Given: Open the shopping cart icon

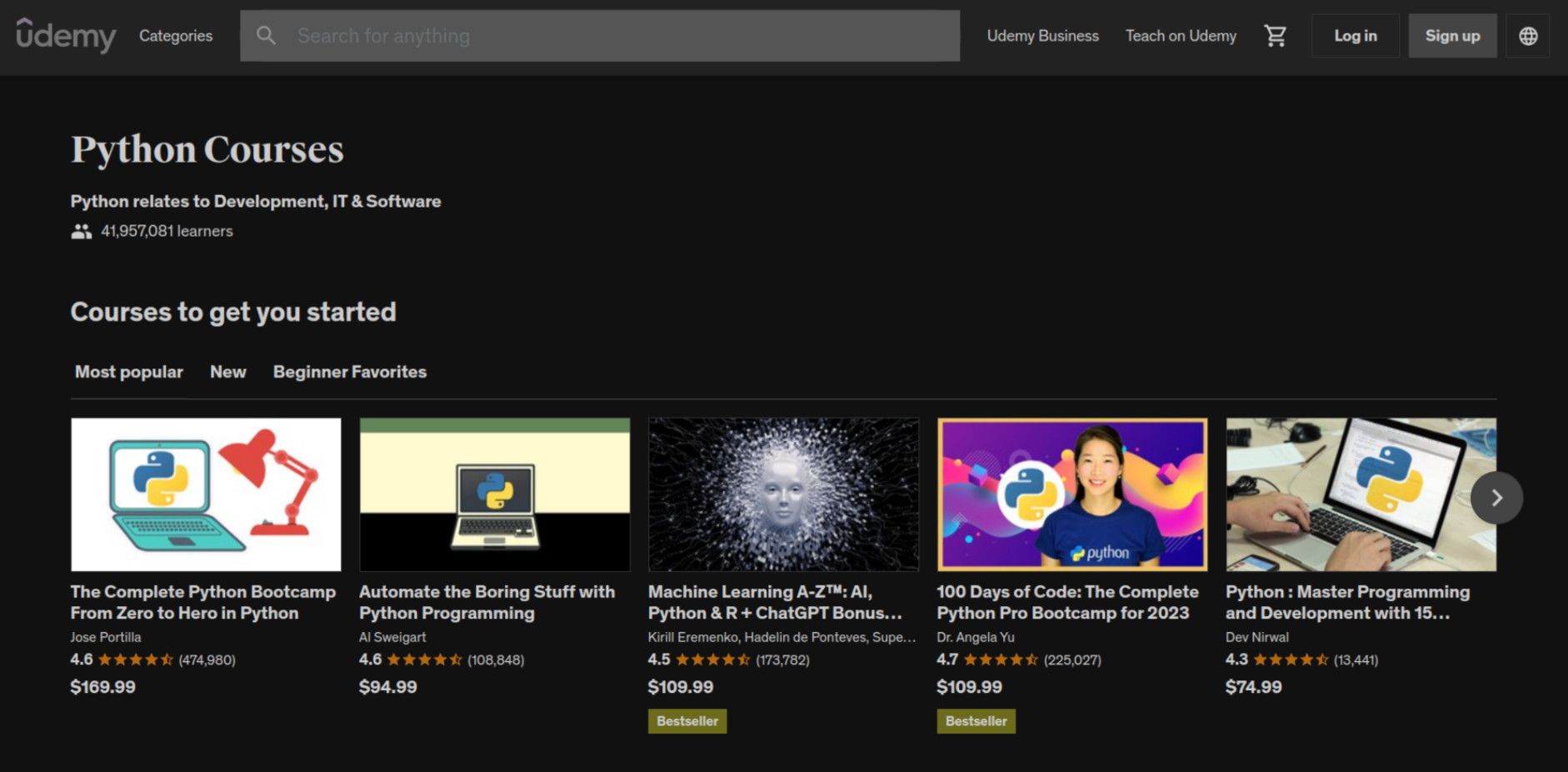Looking at the screenshot, I should click(x=1275, y=36).
